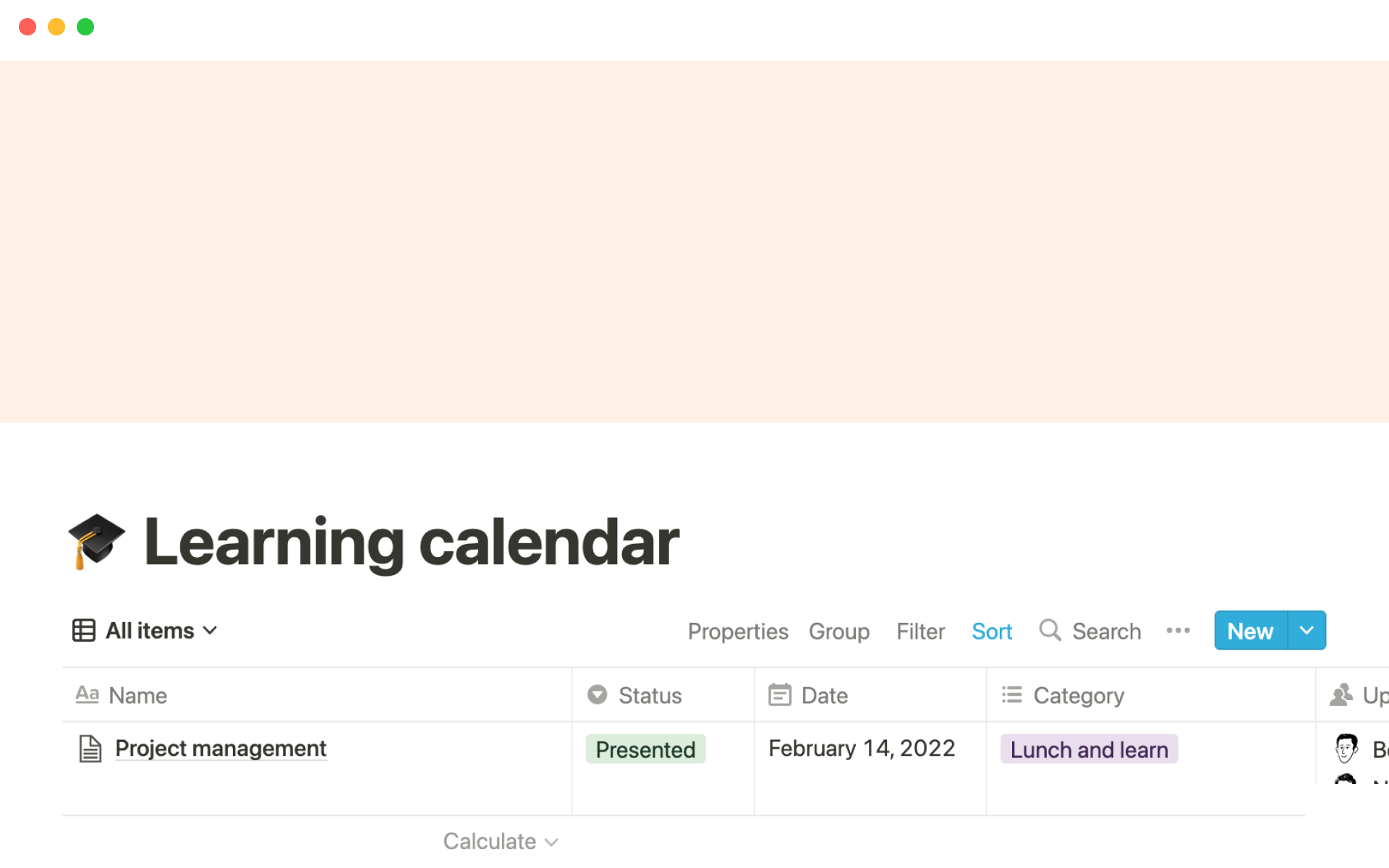Expand the All items view switcher chevron
This screenshot has height=868, width=1389.
coord(210,630)
